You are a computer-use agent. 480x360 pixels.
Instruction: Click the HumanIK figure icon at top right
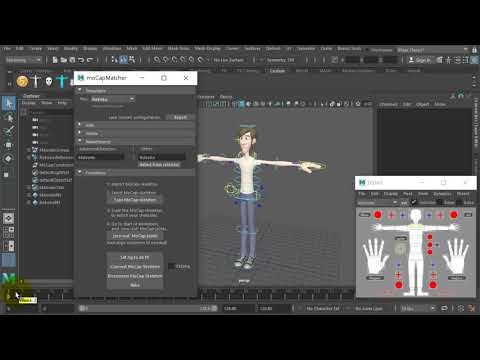coord(449,60)
